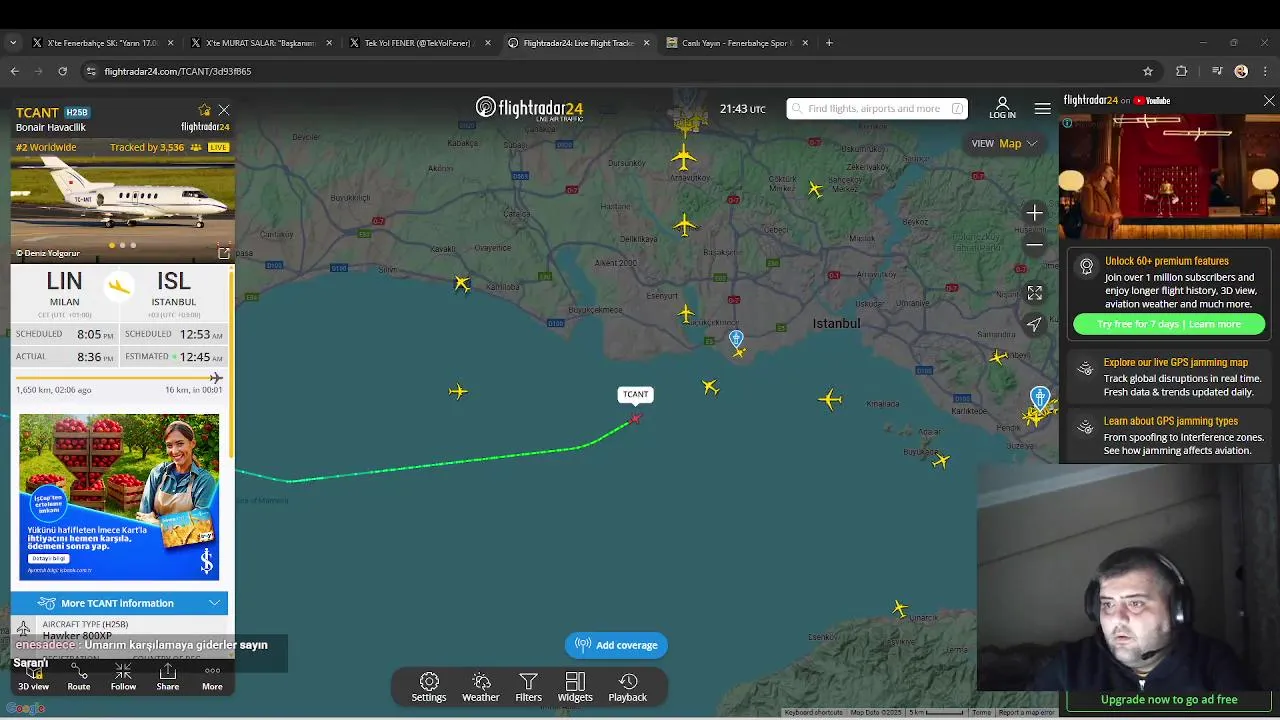Zoom in on the map
The image size is (1280, 720).
click(x=1035, y=213)
